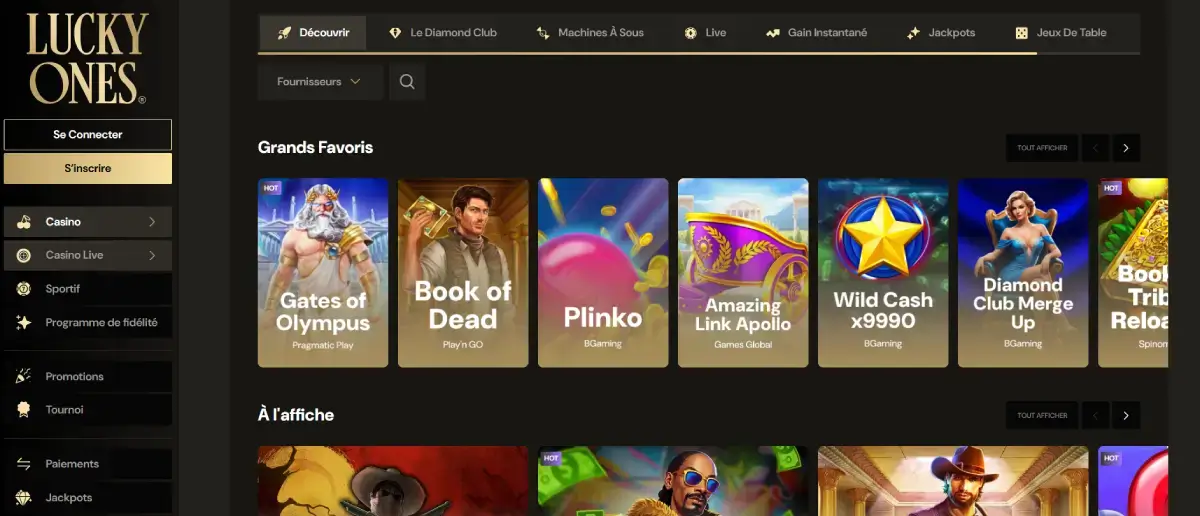Viewport: 1200px width, 516px height.
Task: Open the Gates of Olympus game tile
Action: tap(323, 272)
